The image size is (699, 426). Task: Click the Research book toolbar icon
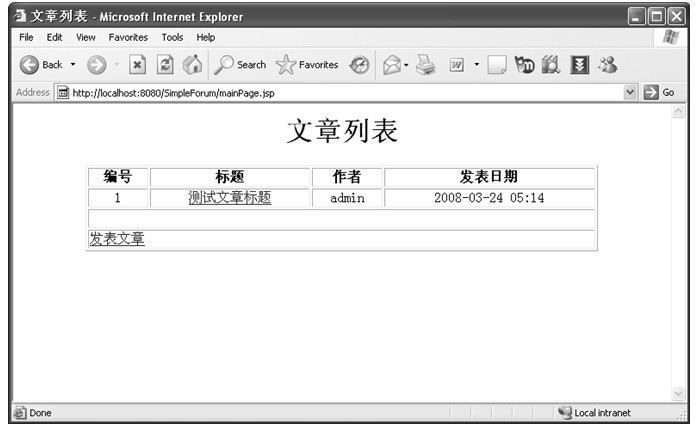[551, 65]
